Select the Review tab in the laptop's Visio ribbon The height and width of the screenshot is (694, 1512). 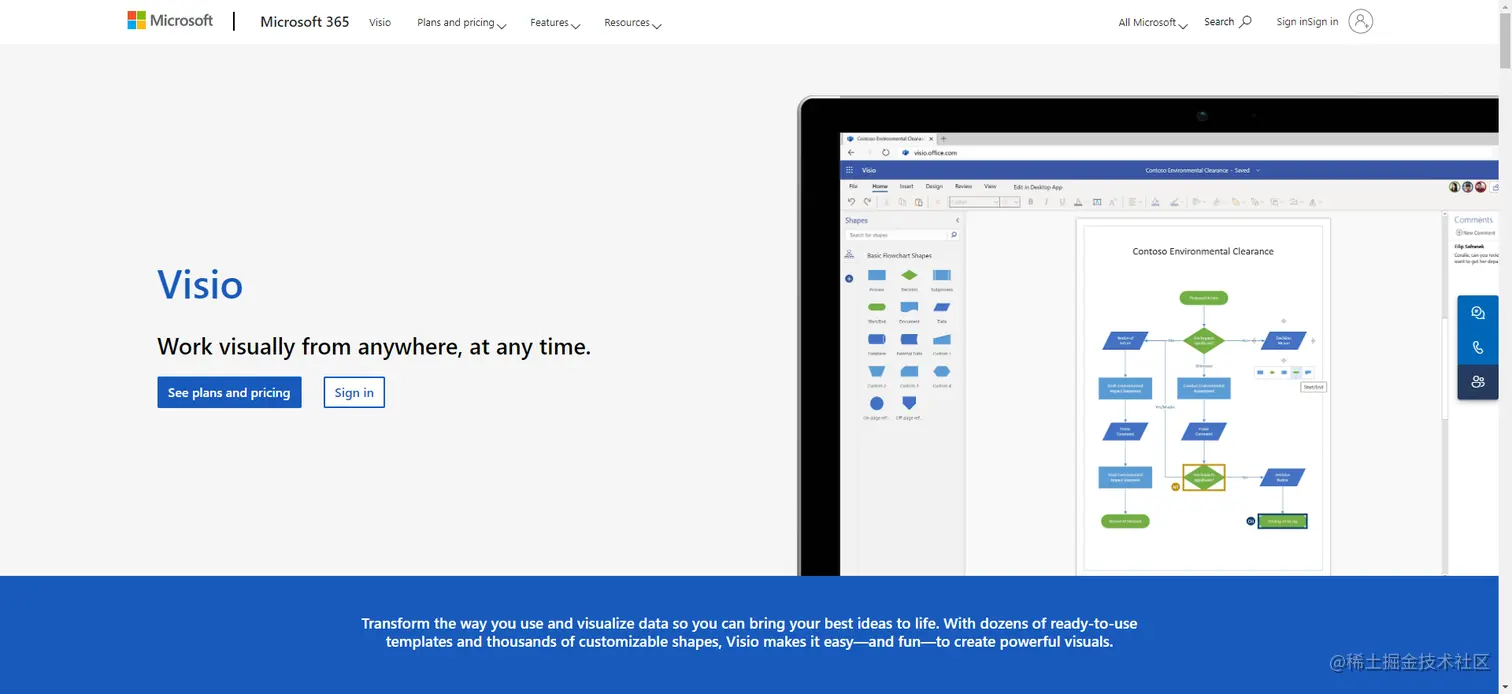tap(964, 186)
